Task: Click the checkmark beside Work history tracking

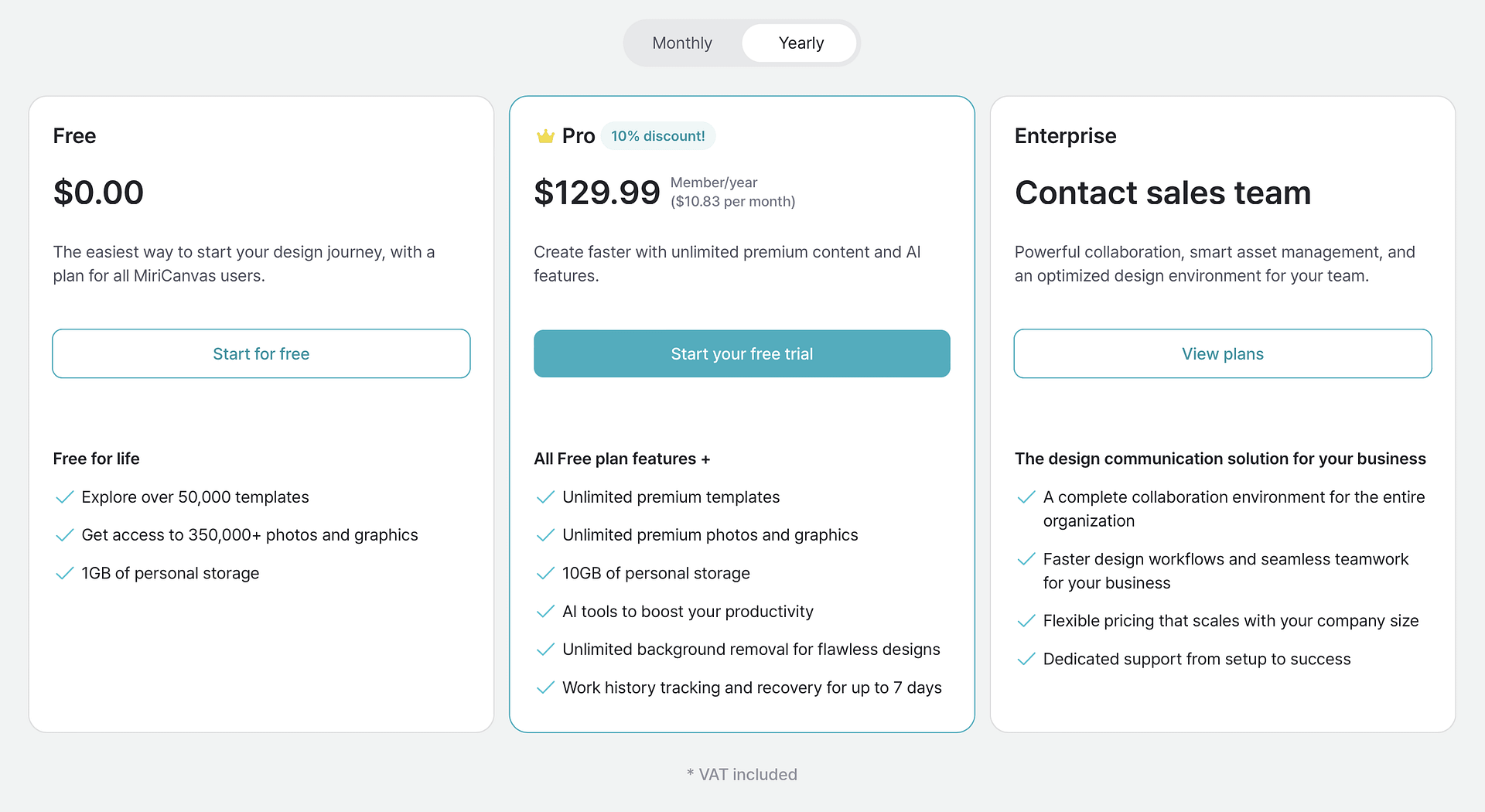Action: (x=546, y=687)
